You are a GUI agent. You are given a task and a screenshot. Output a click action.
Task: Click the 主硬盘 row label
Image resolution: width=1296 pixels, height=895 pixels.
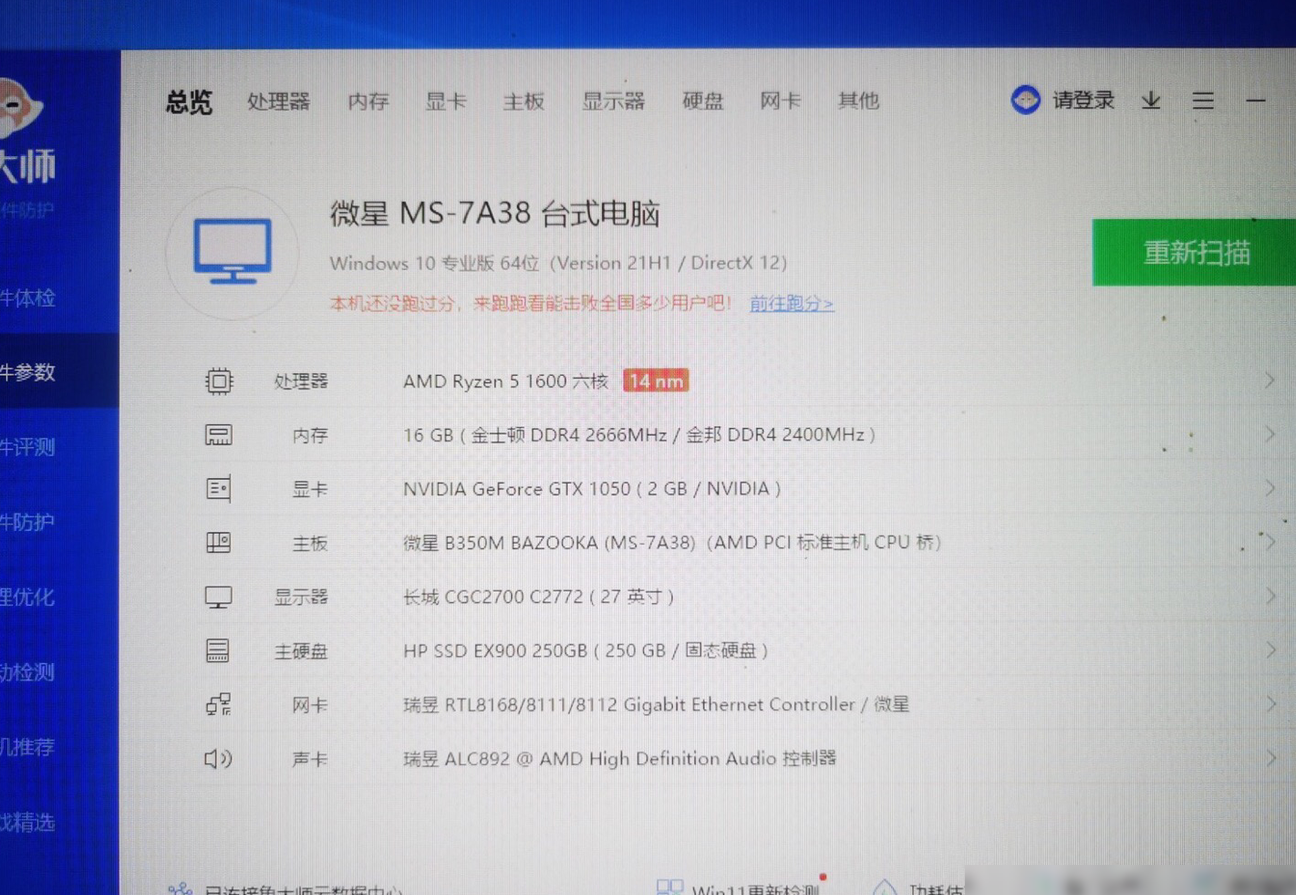coord(301,651)
